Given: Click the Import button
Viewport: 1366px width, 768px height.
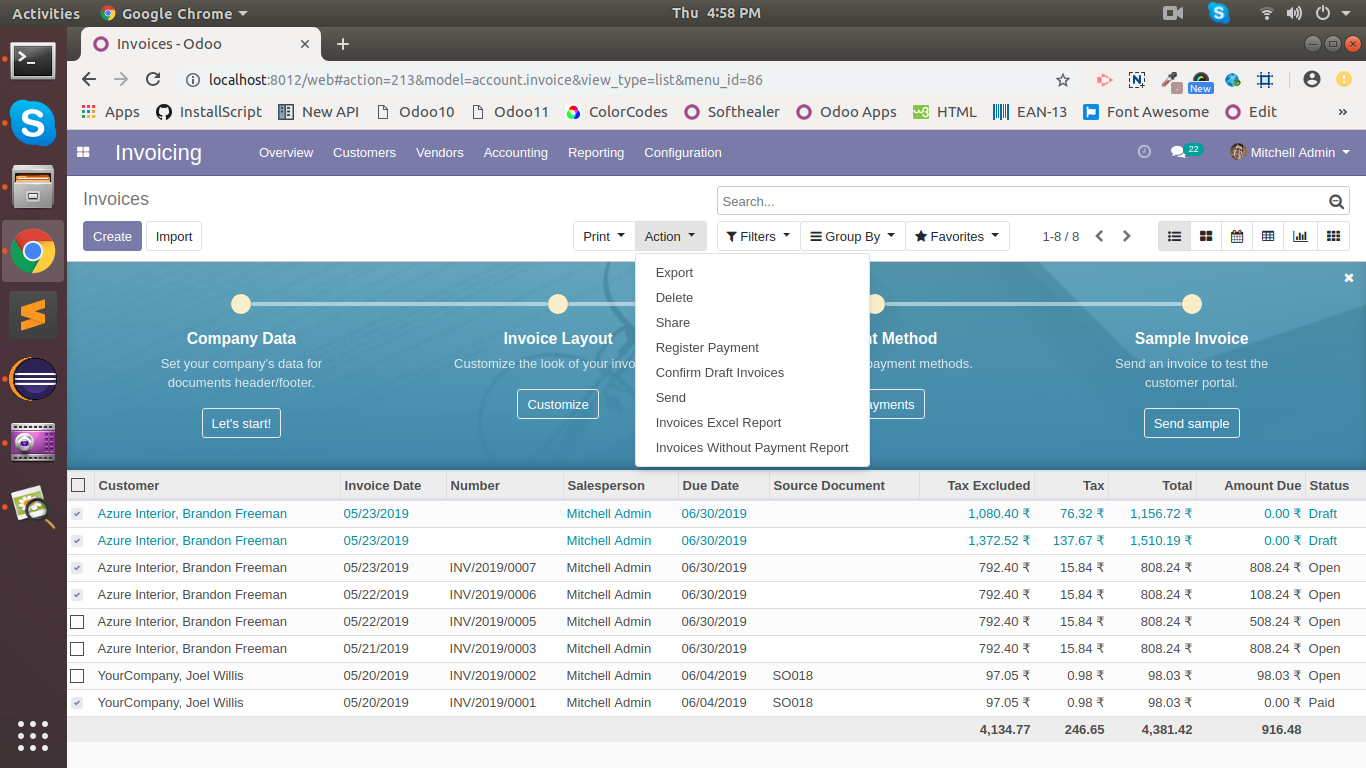Looking at the screenshot, I should [x=174, y=236].
